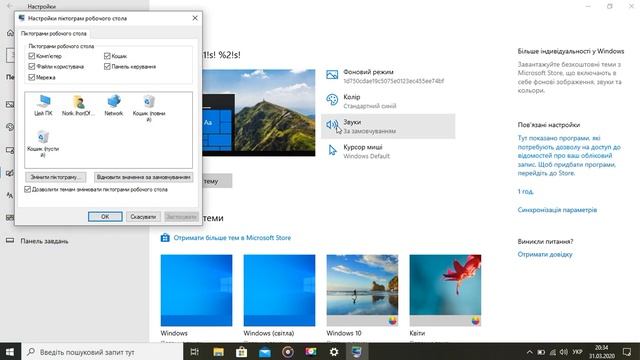The image size is (640, 360).
Task: Open the notification center icon
Action: click(x=627, y=352)
